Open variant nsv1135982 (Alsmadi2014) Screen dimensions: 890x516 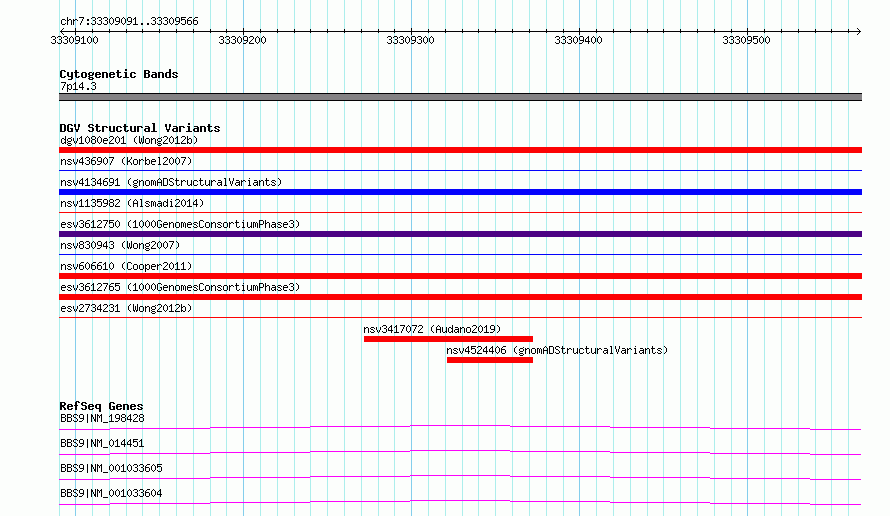[x=132, y=203]
